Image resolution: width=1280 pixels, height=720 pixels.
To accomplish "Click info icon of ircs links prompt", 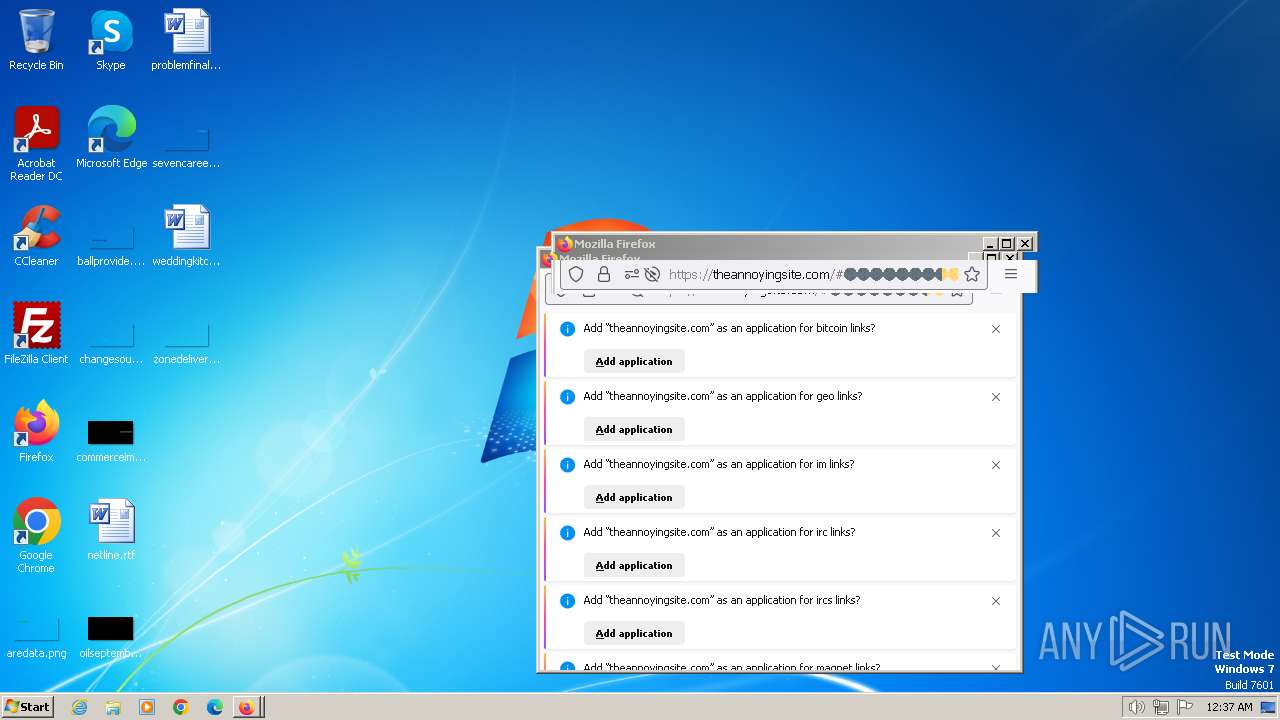I will point(567,601).
